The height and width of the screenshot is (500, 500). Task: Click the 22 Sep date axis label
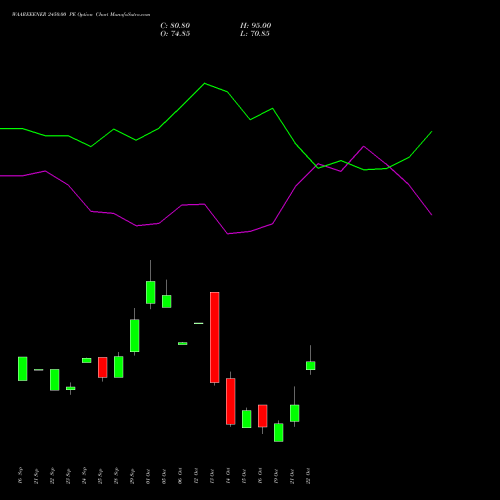pyautogui.click(x=52, y=476)
